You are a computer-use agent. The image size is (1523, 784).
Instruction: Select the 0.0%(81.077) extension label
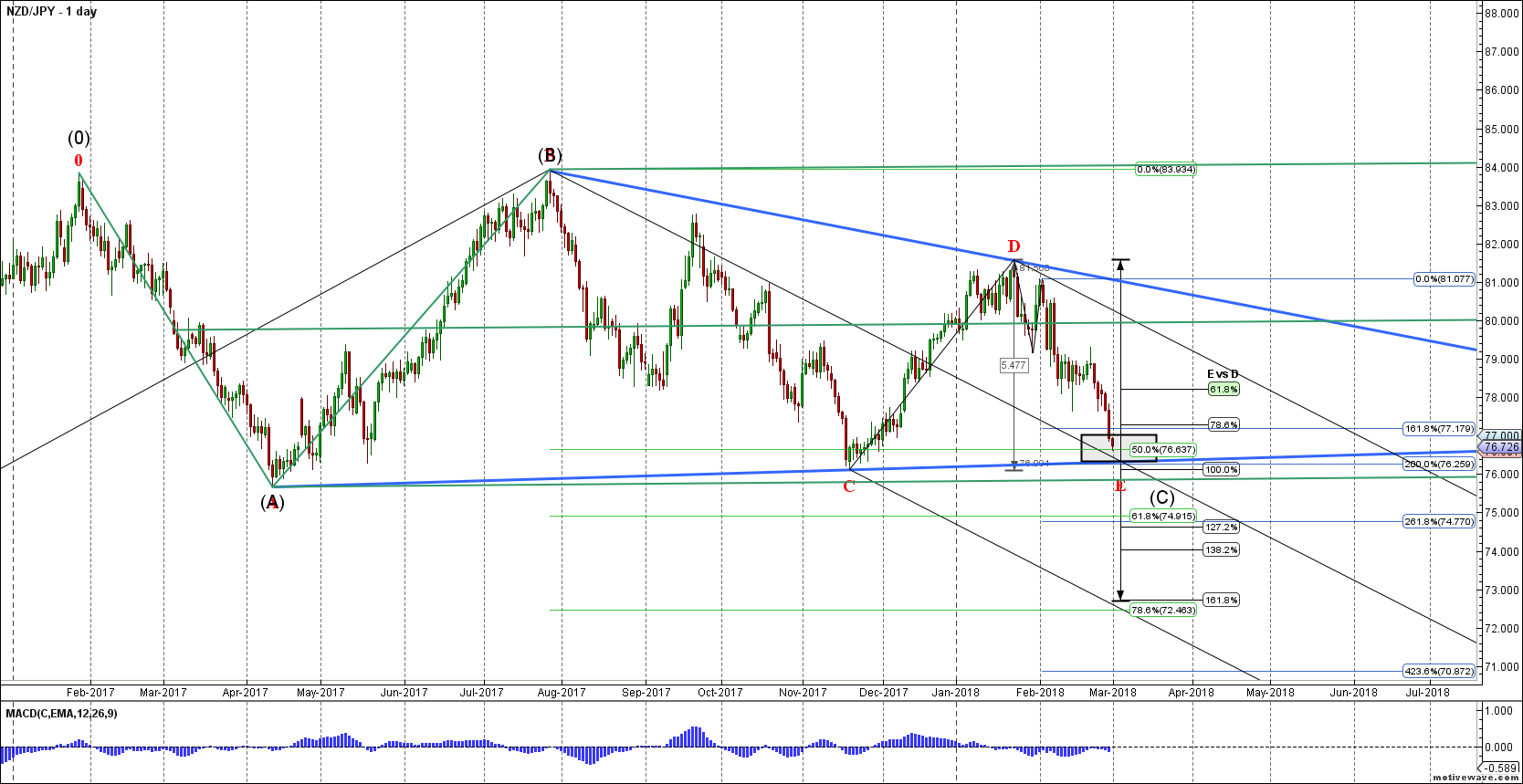coord(1444,279)
